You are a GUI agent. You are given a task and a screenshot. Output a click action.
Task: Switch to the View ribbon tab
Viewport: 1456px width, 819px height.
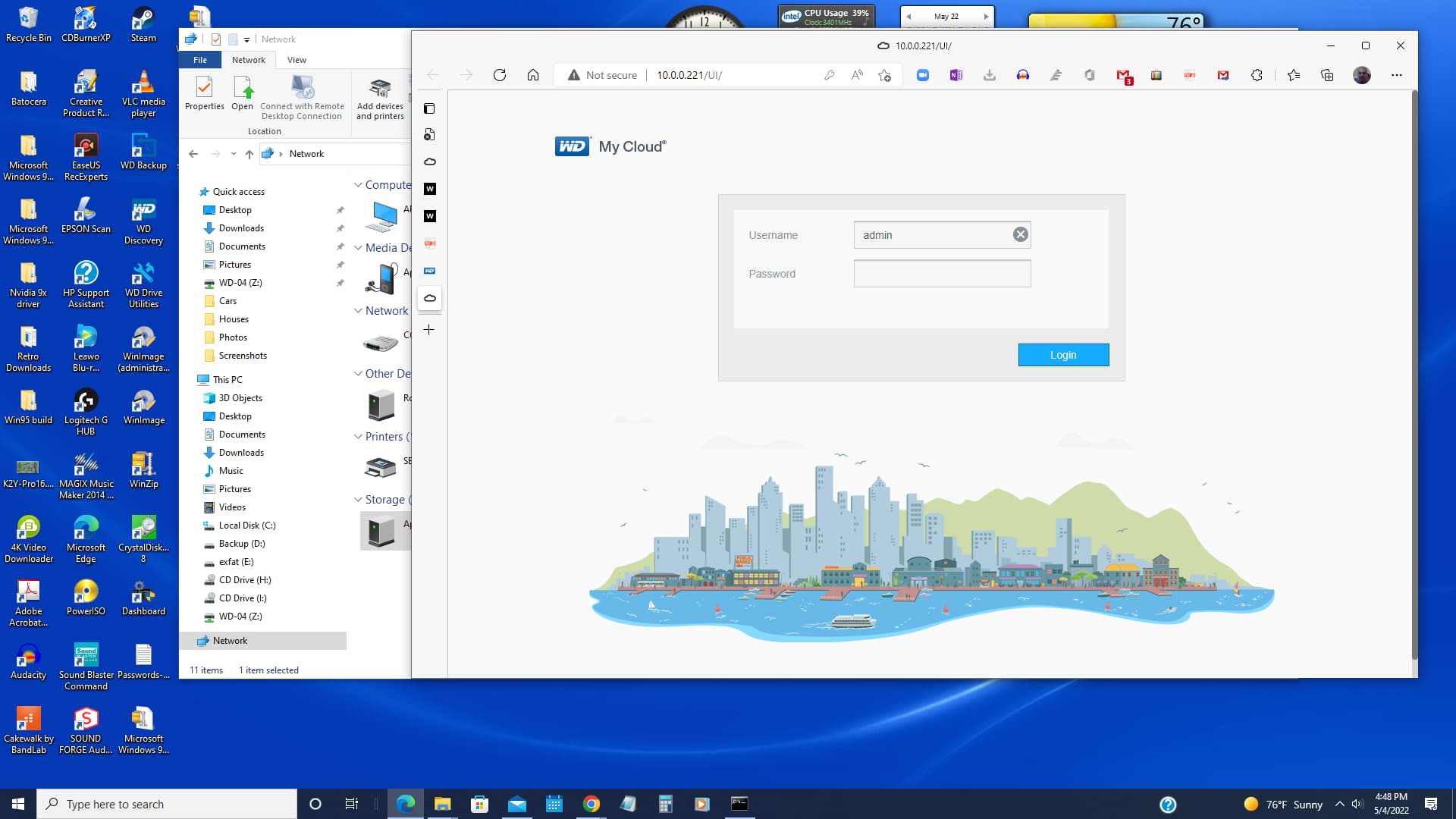coord(297,60)
